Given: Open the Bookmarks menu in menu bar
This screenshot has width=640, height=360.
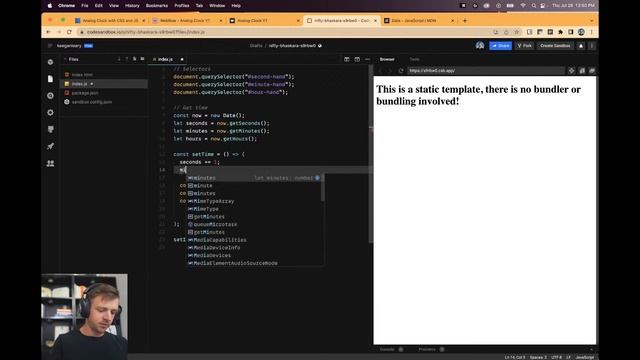Looking at the screenshot, I should [x=157, y=6].
